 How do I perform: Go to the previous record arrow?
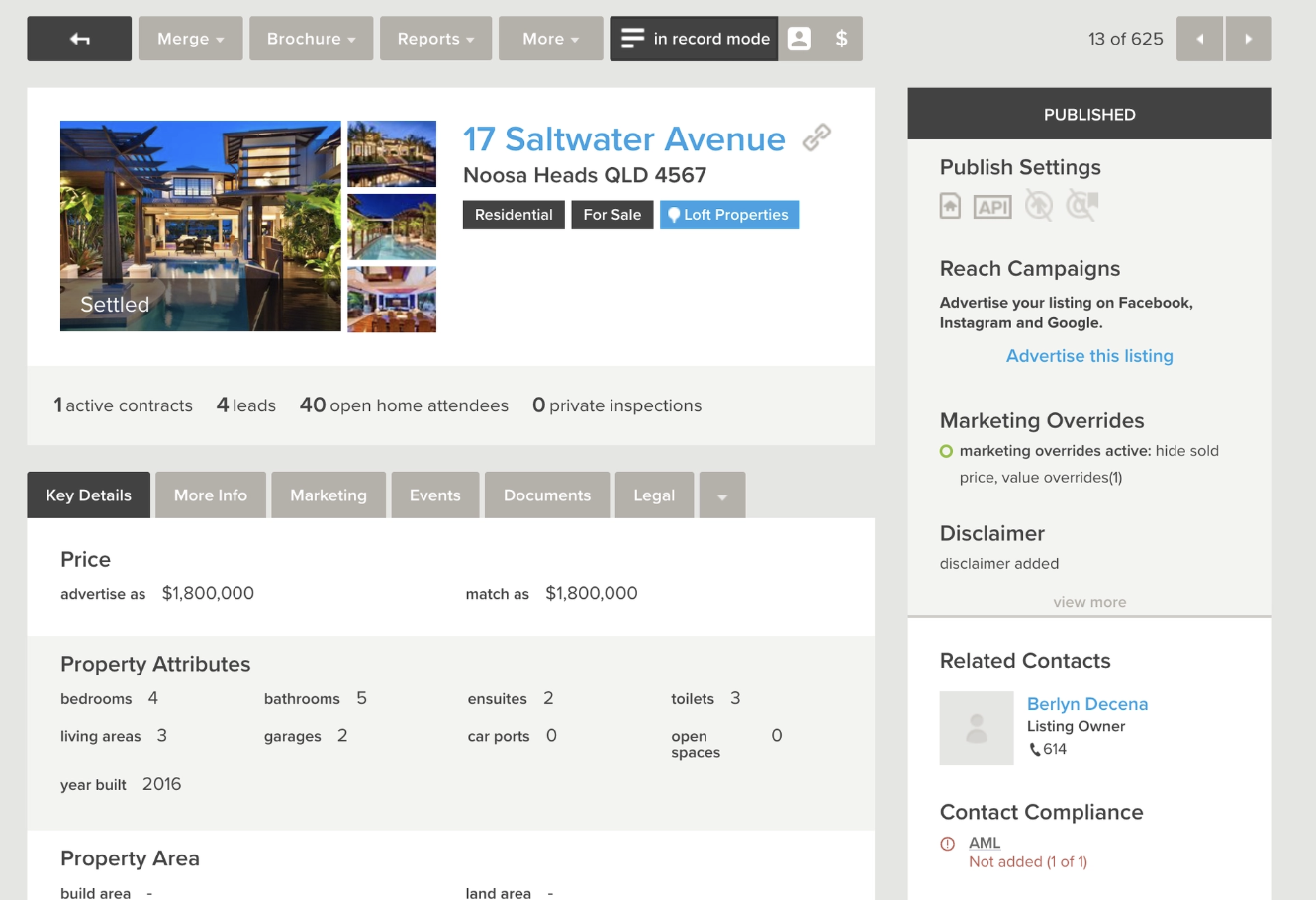click(x=1199, y=39)
